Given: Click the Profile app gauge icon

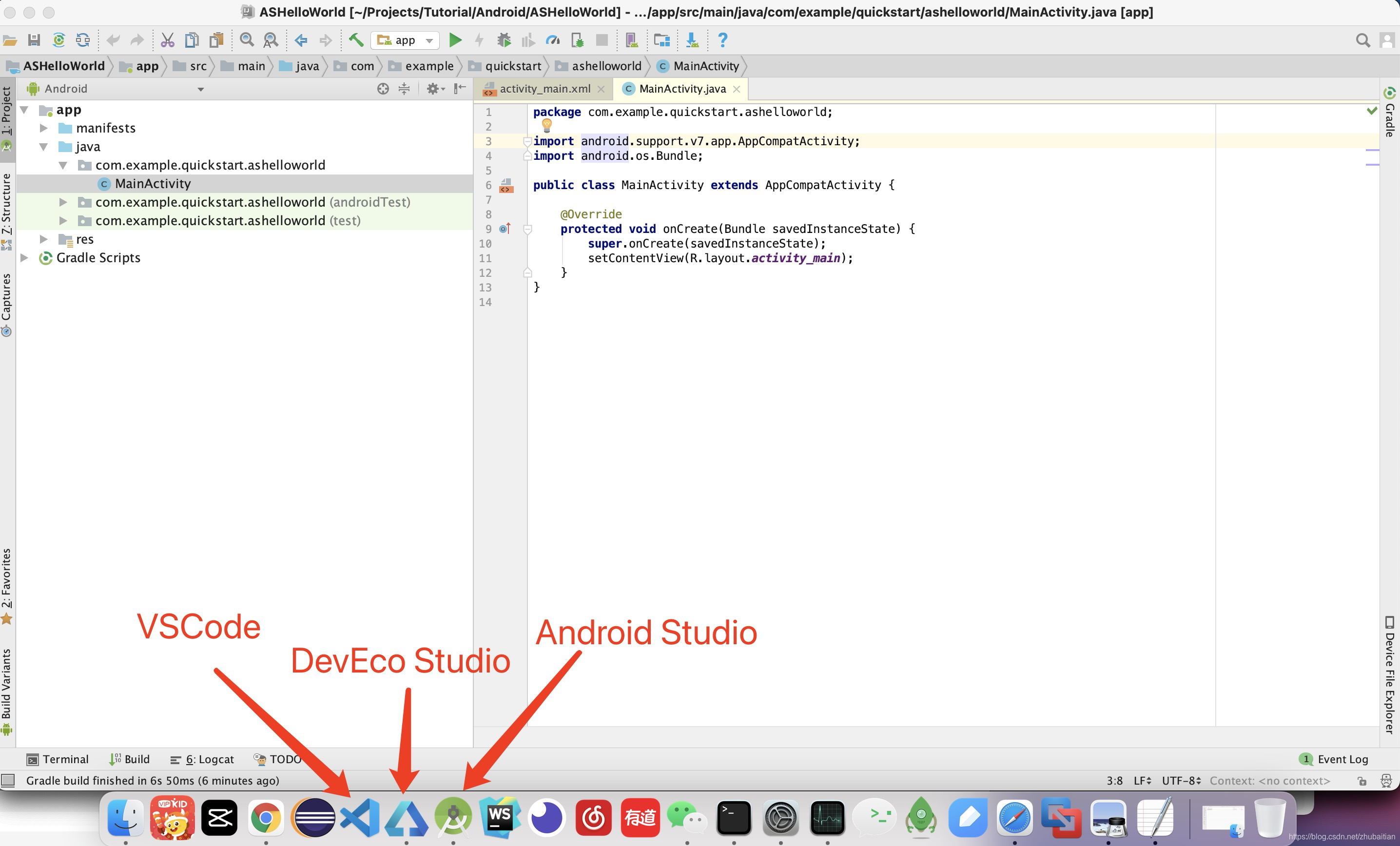Looking at the screenshot, I should point(553,40).
